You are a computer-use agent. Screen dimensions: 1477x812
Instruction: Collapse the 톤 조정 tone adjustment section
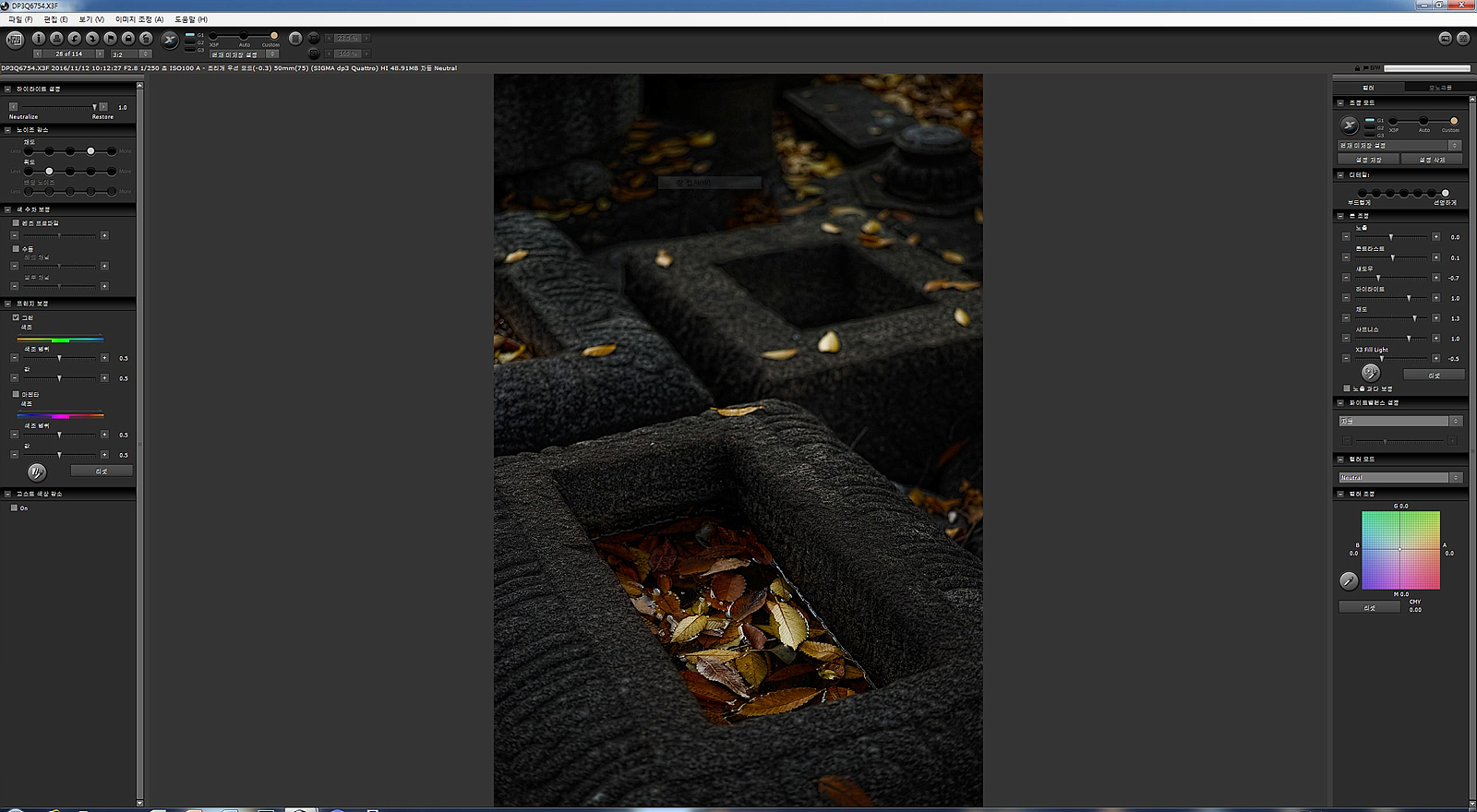[x=1340, y=216]
